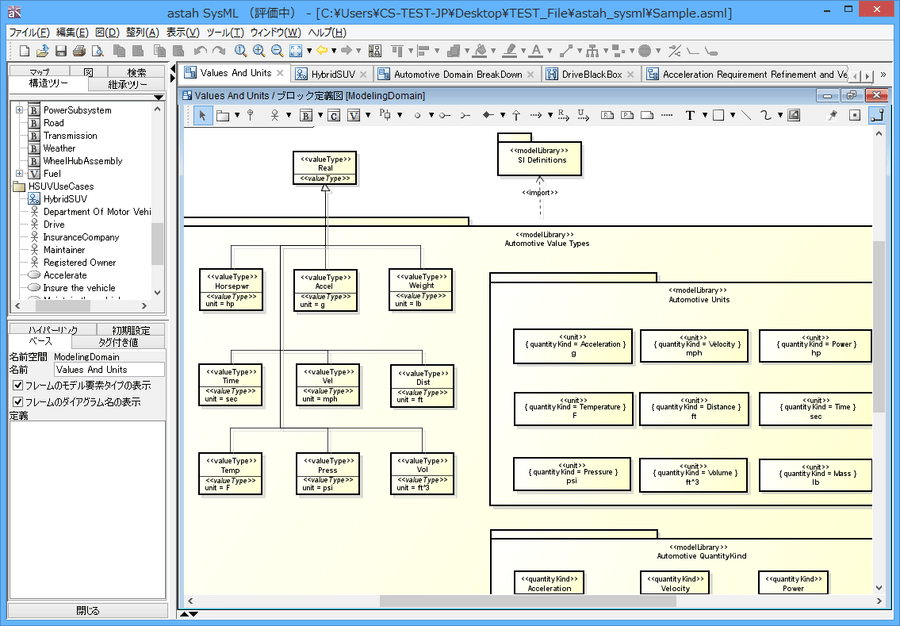The height and width of the screenshot is (626, 900).
Task: Navigate back with yellow left arrow
Action: point(322,50)
